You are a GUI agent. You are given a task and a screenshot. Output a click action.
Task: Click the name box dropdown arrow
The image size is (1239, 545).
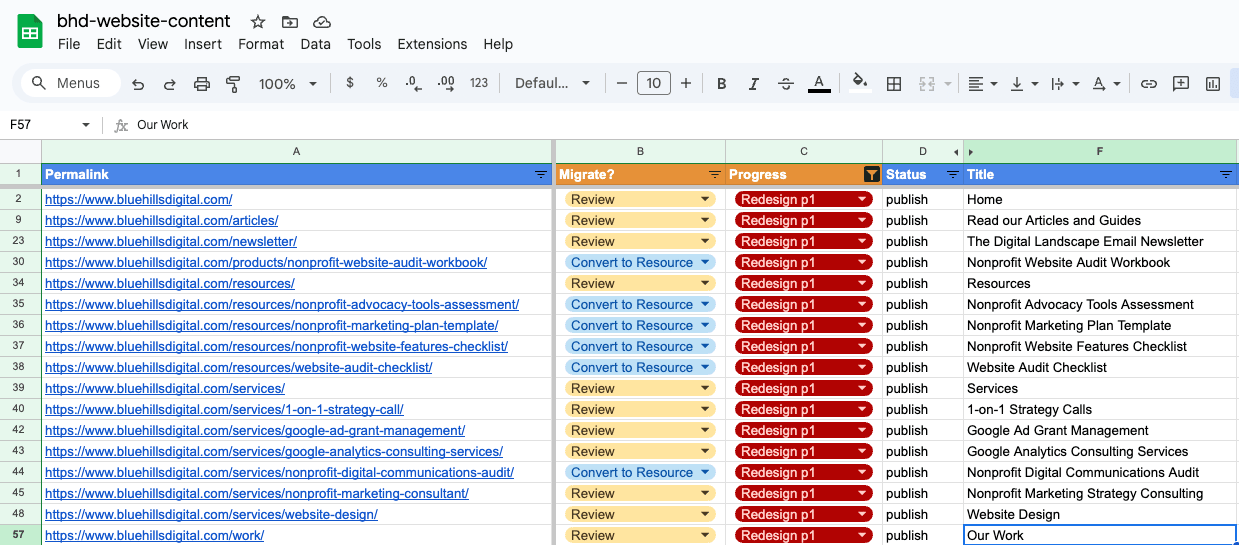[x=85, y=125]
